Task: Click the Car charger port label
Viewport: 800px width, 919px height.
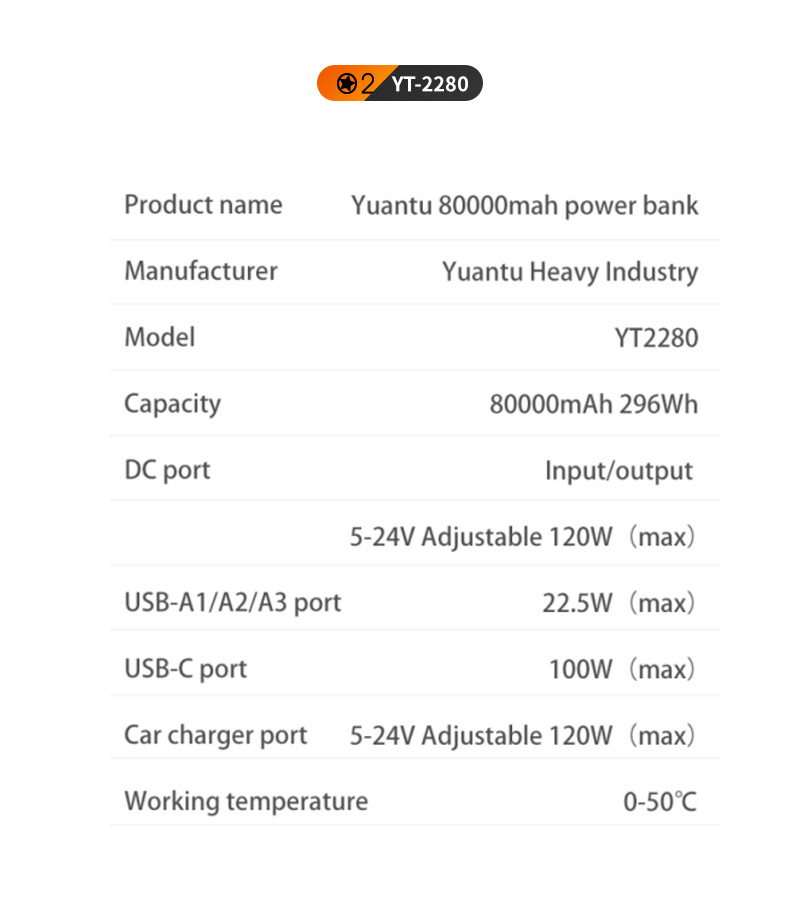Action: point(215,735)
